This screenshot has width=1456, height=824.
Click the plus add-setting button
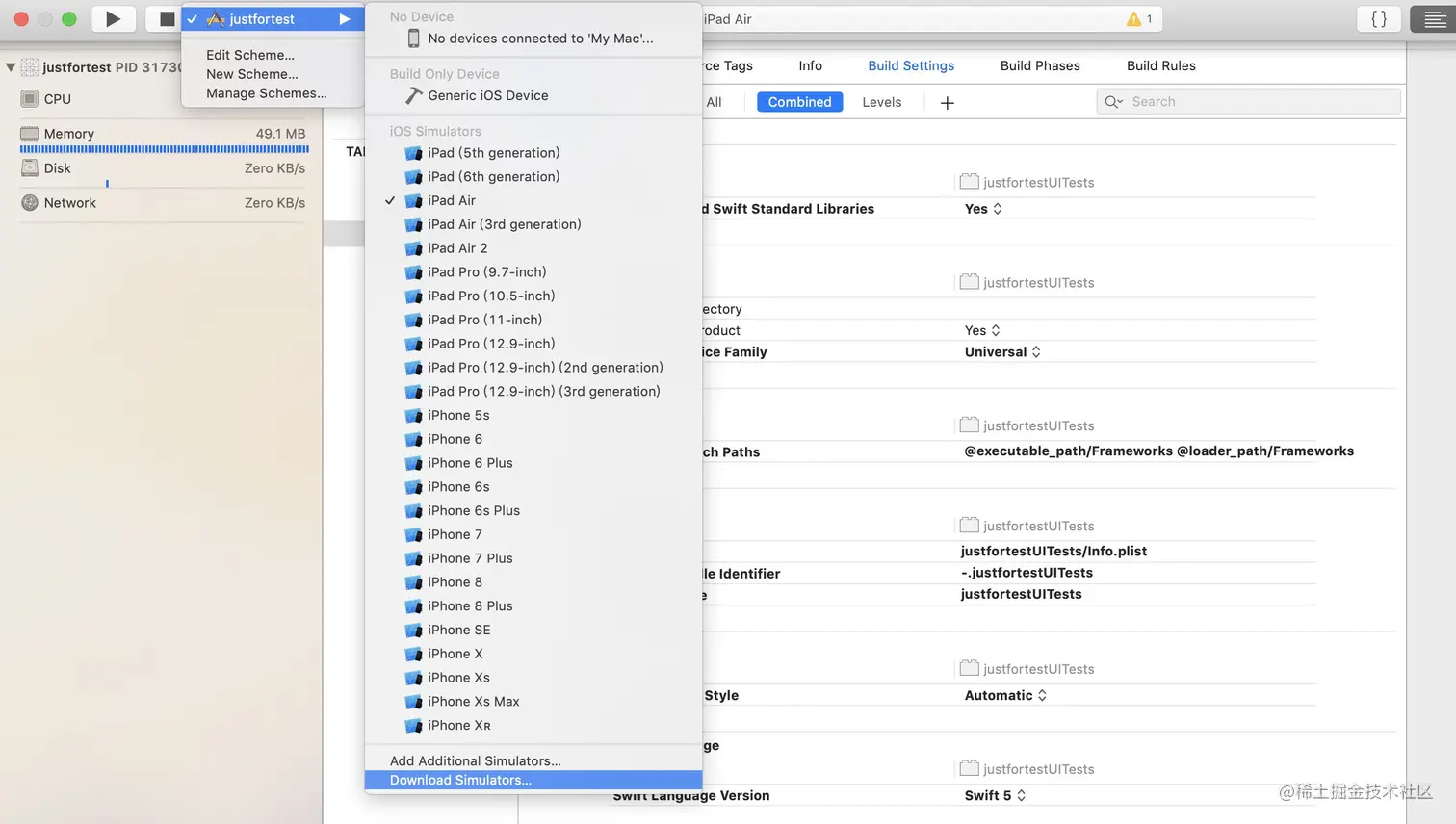947,103
